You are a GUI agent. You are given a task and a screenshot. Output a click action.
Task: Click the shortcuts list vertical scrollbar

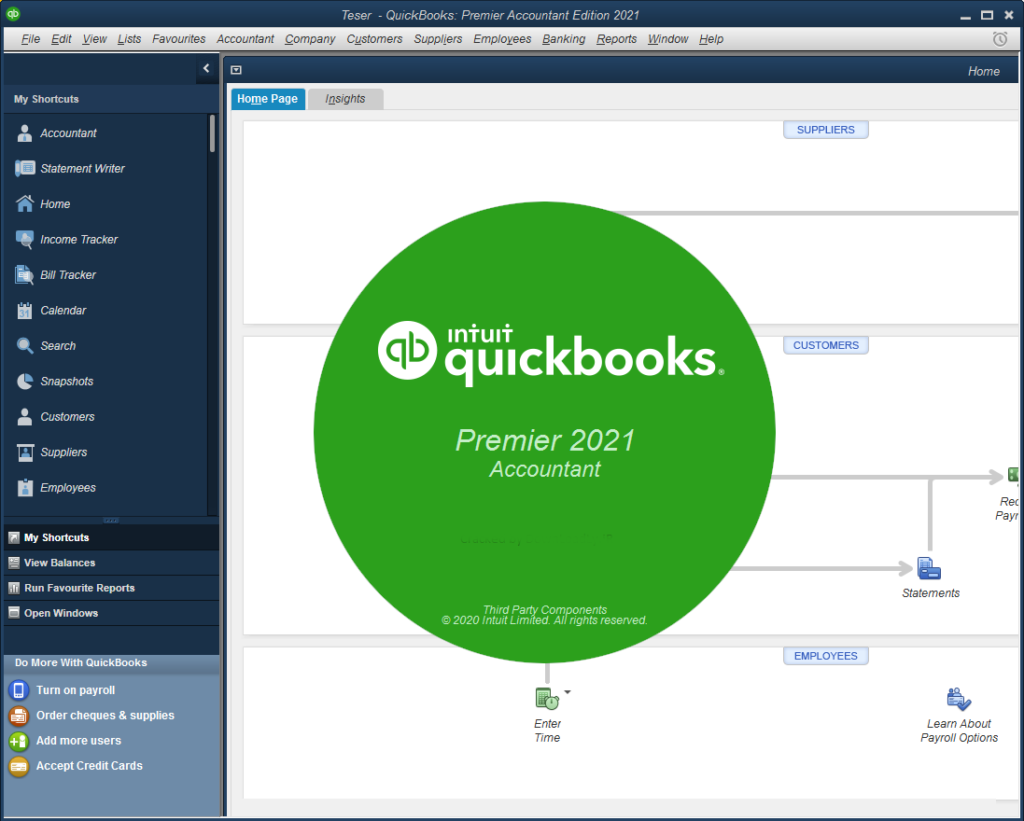pos(212,135)
